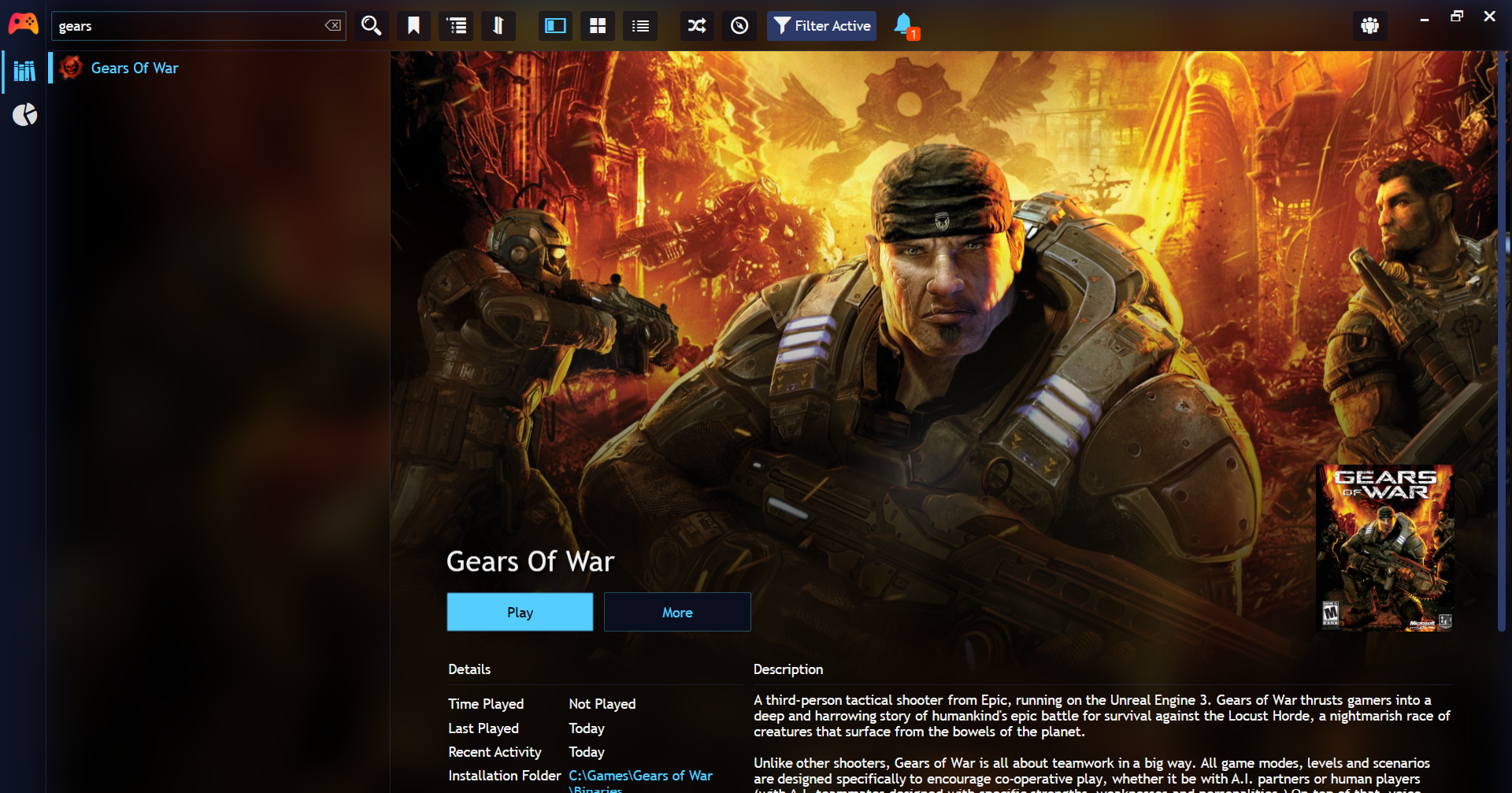Click the "Details" section heading
1512x793 pixels.
pyautogui.click(x=469, y=669)
